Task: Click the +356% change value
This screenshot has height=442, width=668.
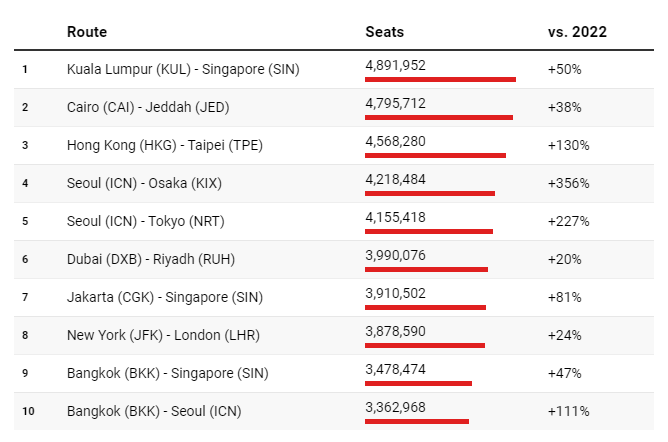Action: coord(569,183)
